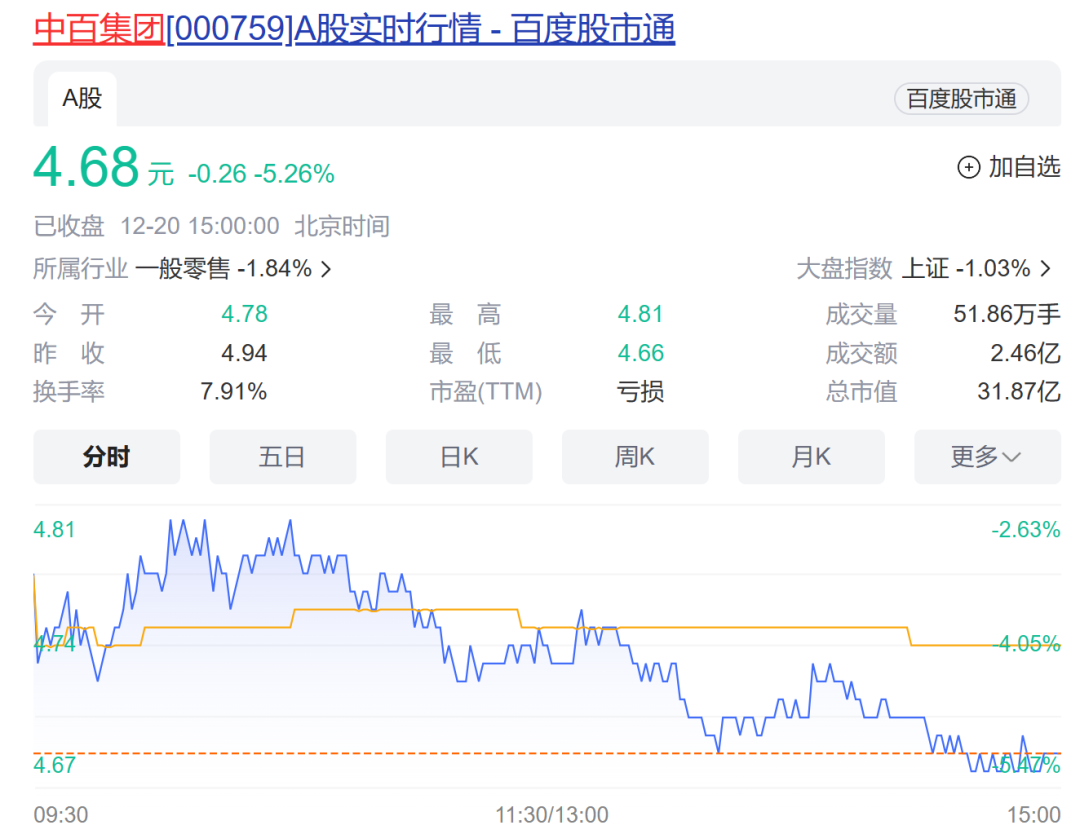Open index link 上证 -1.03%
This screenshot has height=834, width=1080.
tap(966, 269)
